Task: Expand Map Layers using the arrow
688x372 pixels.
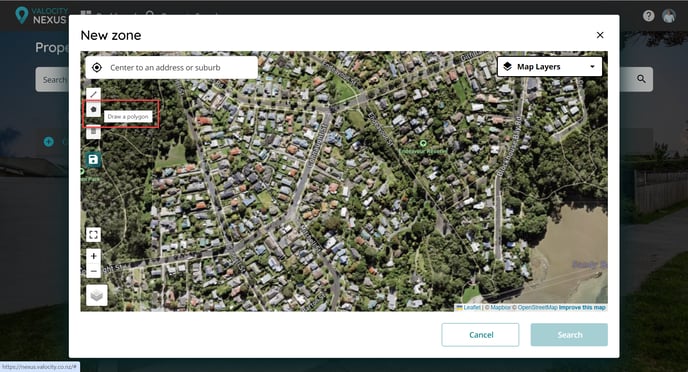Action: click(x=592, y=67)
